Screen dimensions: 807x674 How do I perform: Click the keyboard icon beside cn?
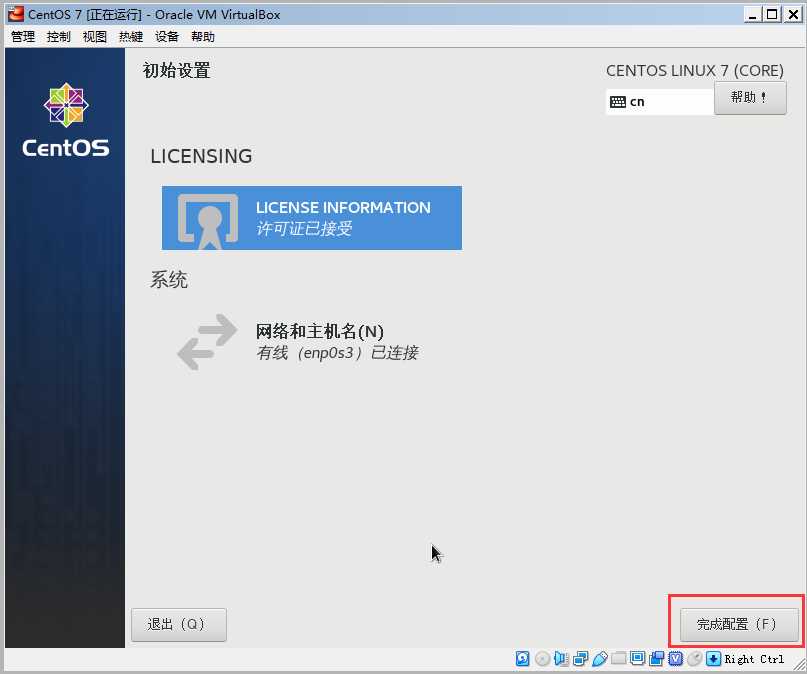coord(618,102)
